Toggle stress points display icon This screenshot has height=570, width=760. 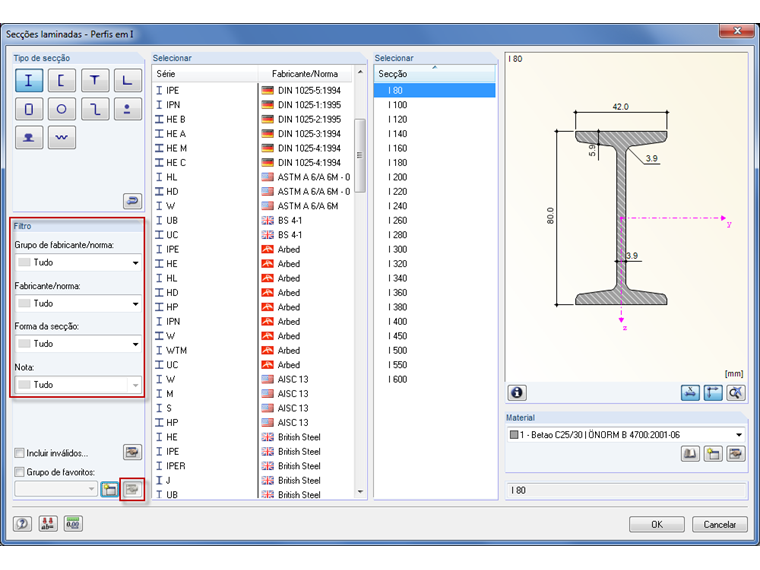click(690, 392)
